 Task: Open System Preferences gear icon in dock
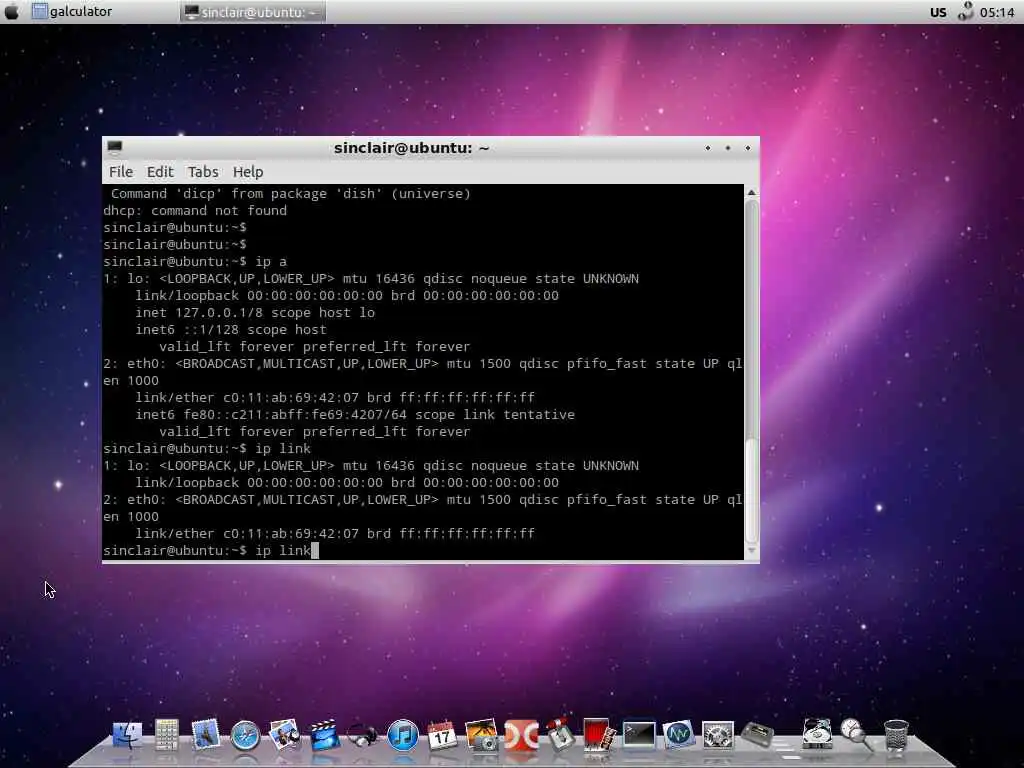pyautogui.click(x=718, y=736)
